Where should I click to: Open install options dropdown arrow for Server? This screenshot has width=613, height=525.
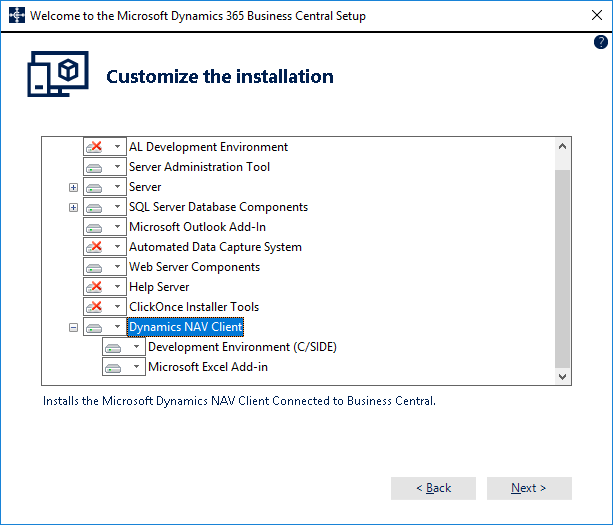pyautogui.click(x=117, y=186)
